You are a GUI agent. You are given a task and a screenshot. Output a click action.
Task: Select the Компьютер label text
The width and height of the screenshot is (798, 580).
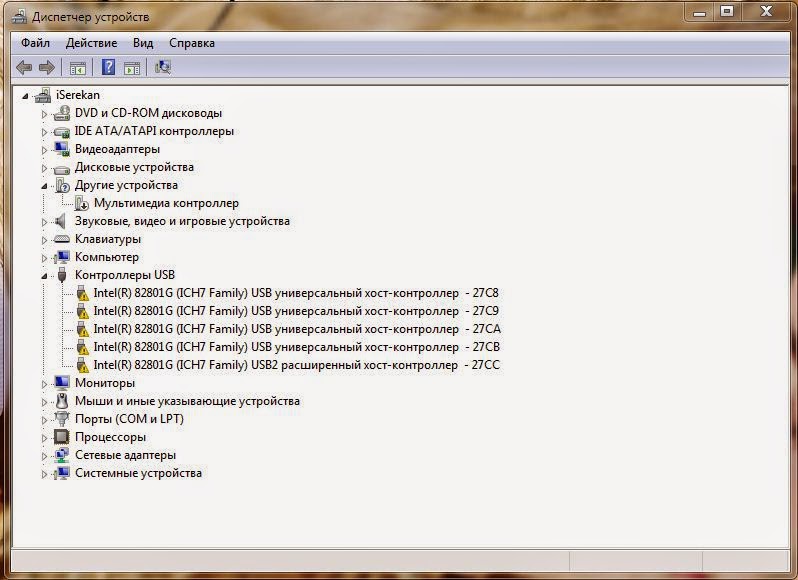(107, 257)
